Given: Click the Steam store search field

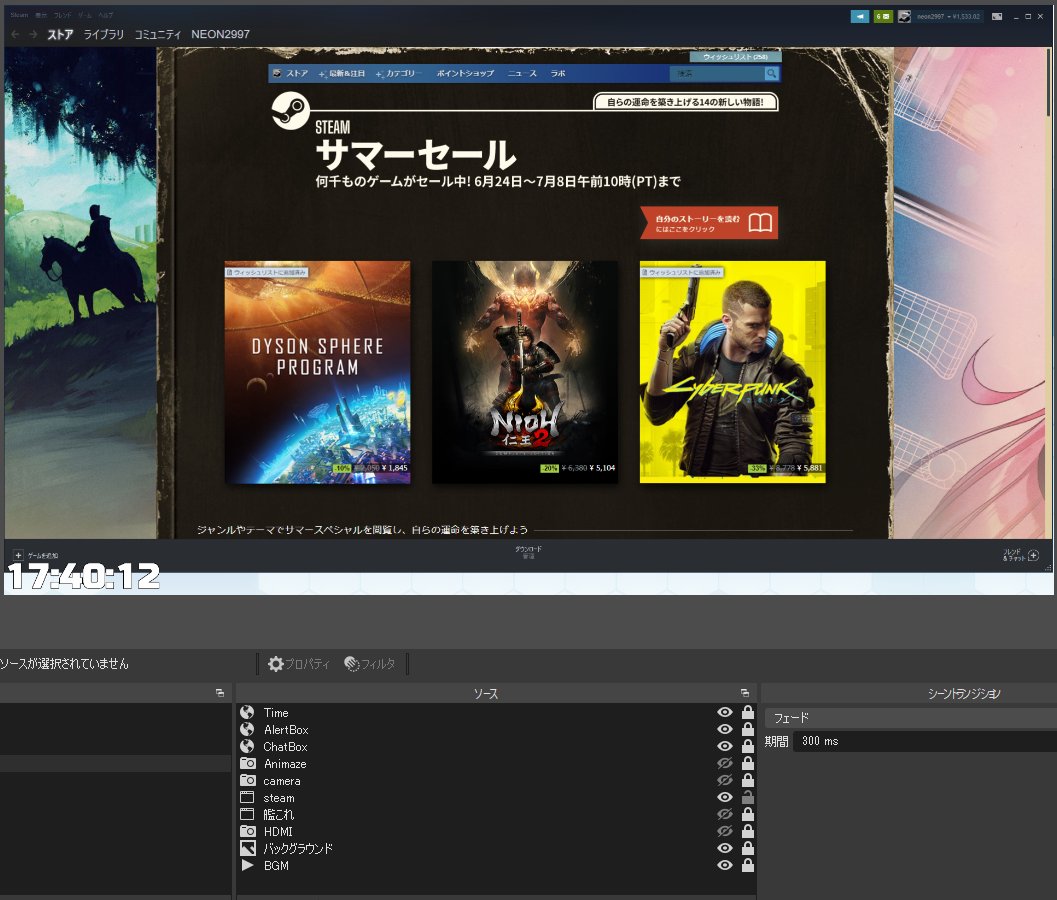Looking at the screenshot, I should pos(717,73).
